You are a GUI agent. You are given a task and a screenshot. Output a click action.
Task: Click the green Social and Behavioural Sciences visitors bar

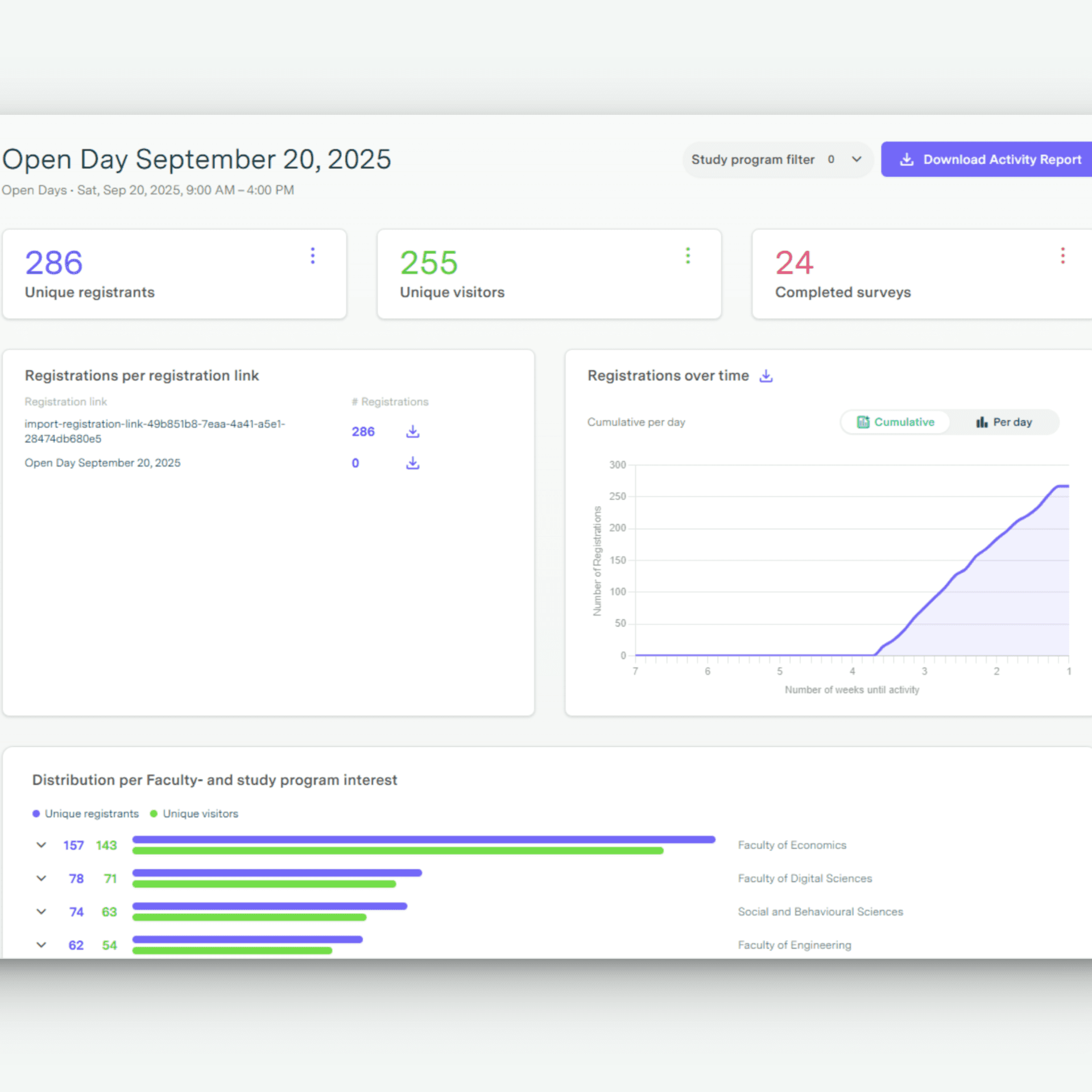pos(249,917)
